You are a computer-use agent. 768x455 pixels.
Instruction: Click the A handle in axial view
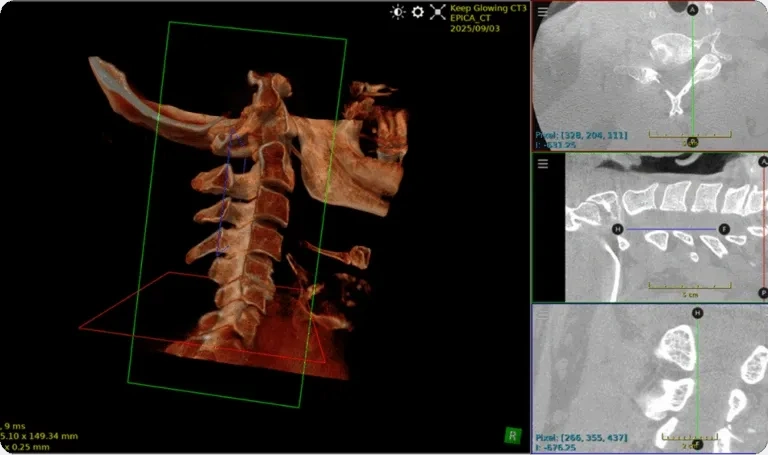tap(692, 9)
